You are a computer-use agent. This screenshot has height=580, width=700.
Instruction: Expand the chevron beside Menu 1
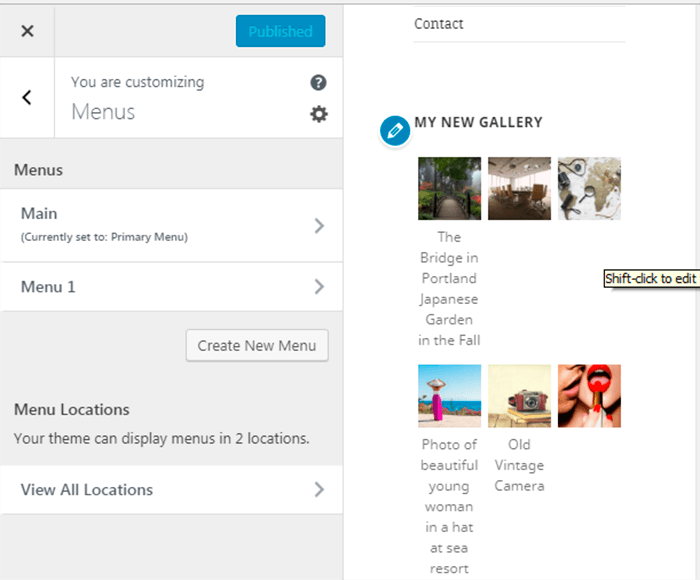tap(319, 287)
